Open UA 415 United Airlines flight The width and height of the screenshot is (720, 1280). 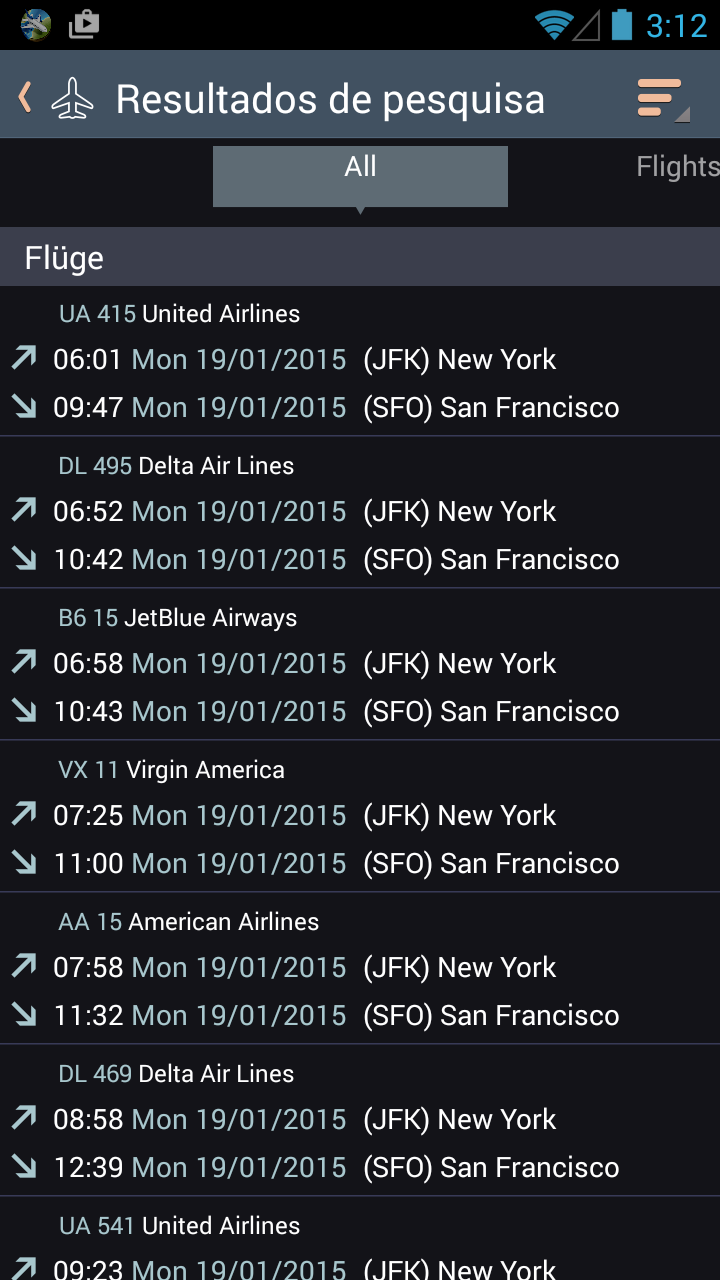pyautogui.click(x=360, y=361)
